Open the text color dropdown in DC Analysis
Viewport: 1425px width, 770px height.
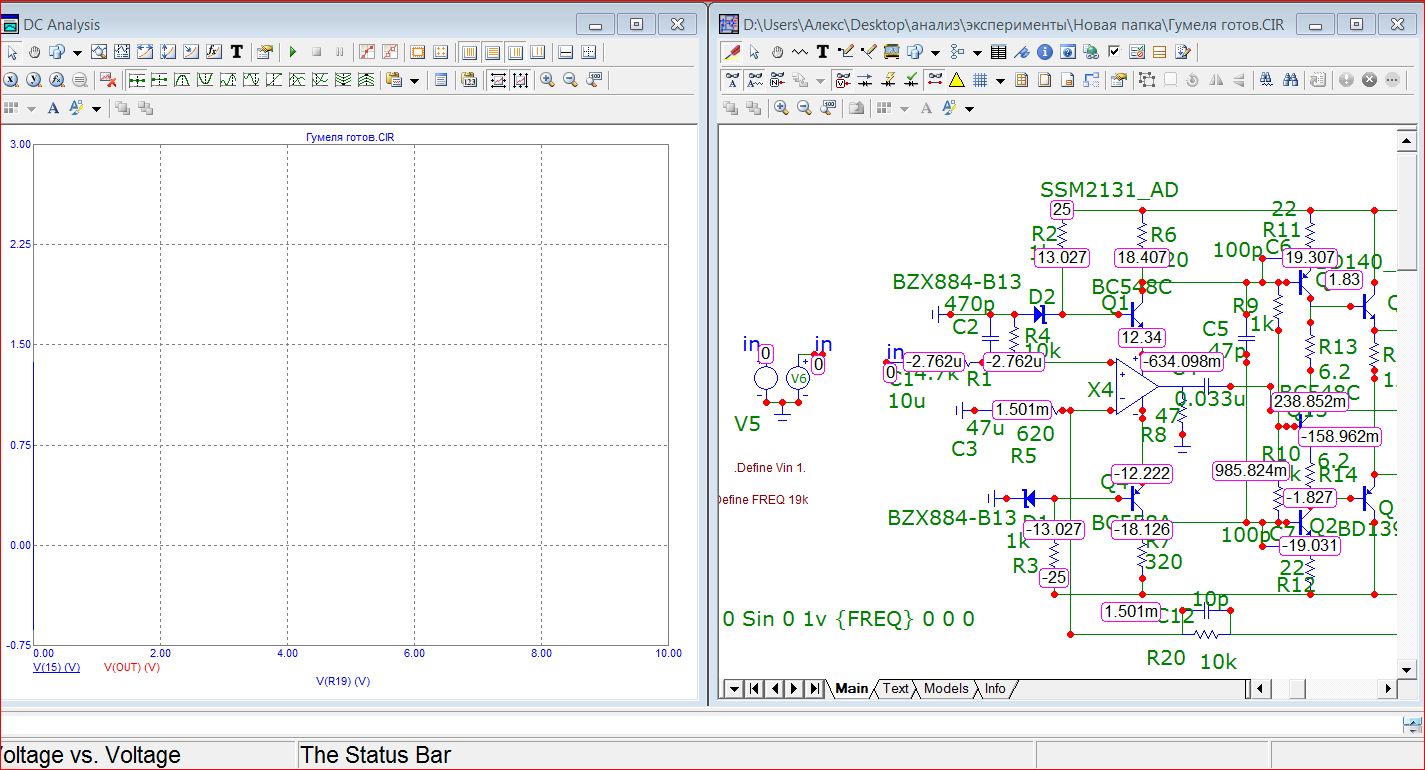pyautogui.click(x=97, y=108)
